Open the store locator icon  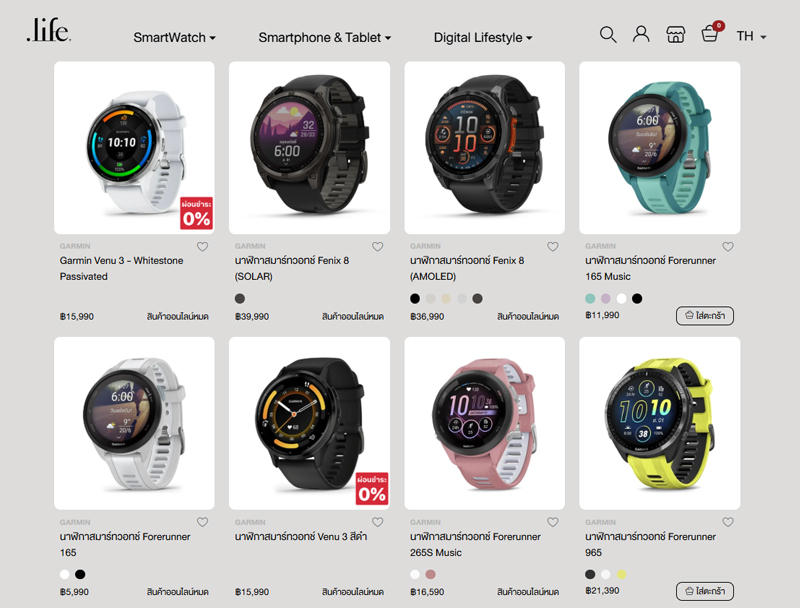click(676, 35)
